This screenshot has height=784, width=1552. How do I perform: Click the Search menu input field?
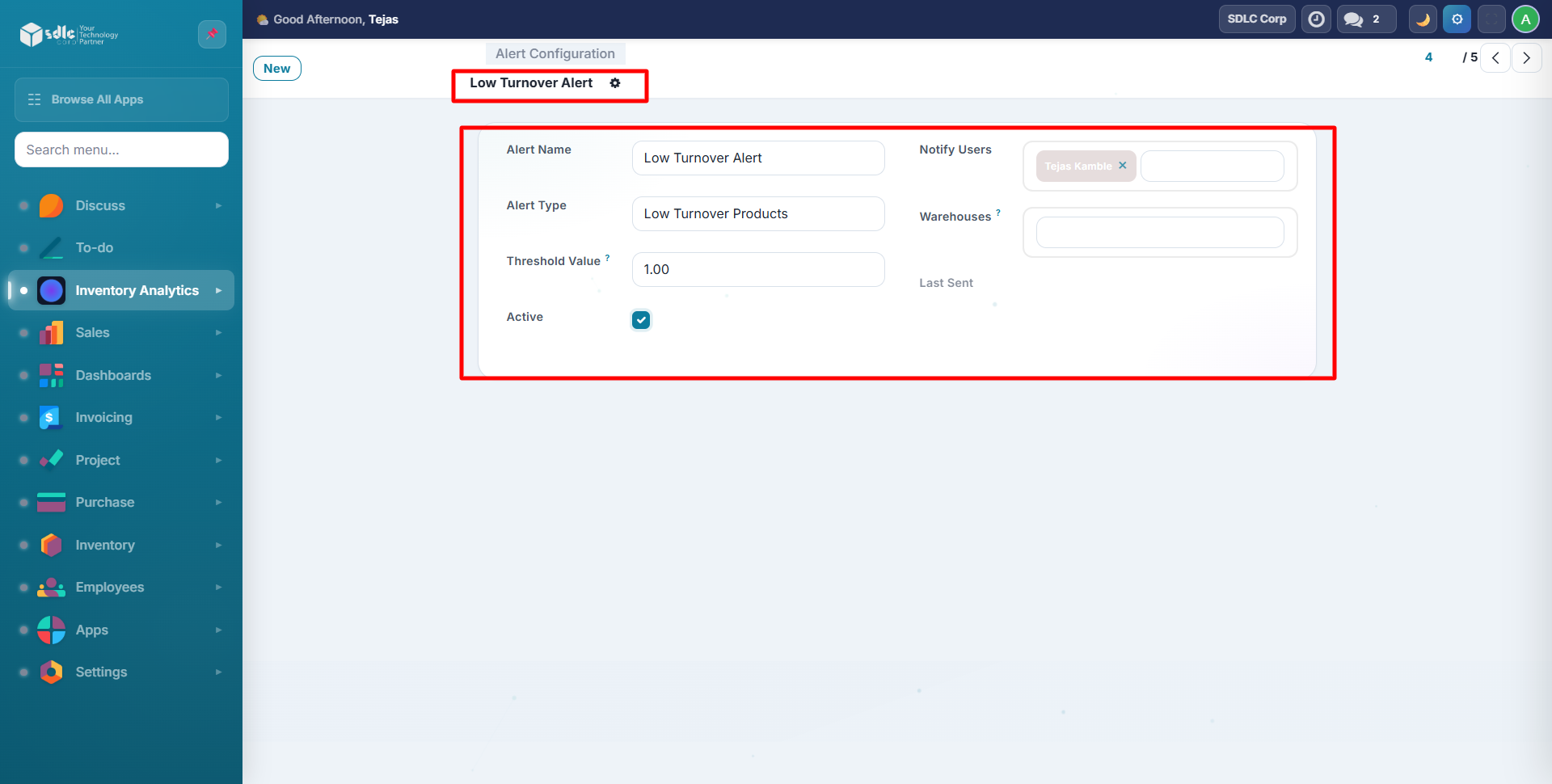(x=121, y=150)
